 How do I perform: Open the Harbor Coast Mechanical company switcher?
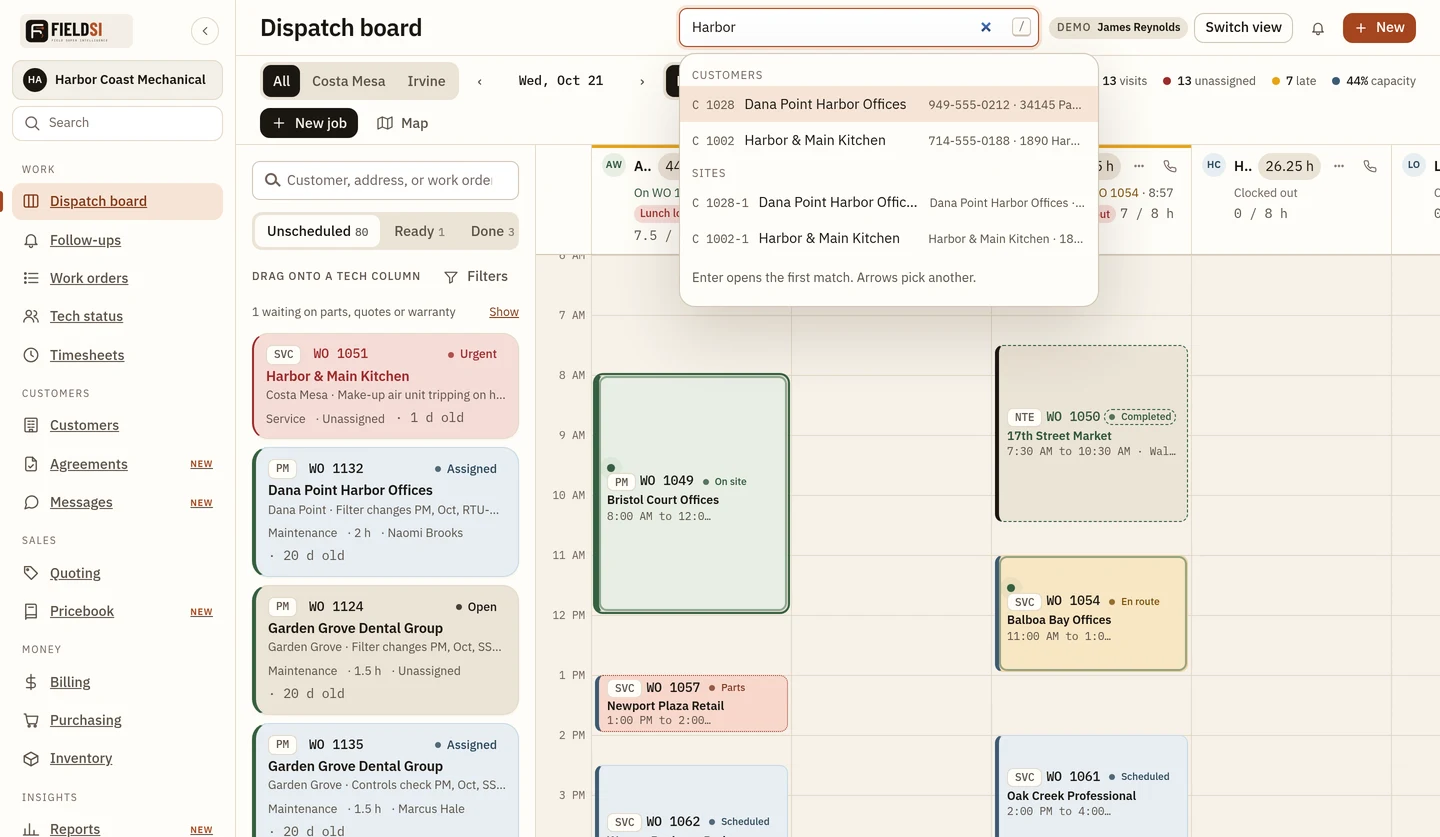point(117,80)
